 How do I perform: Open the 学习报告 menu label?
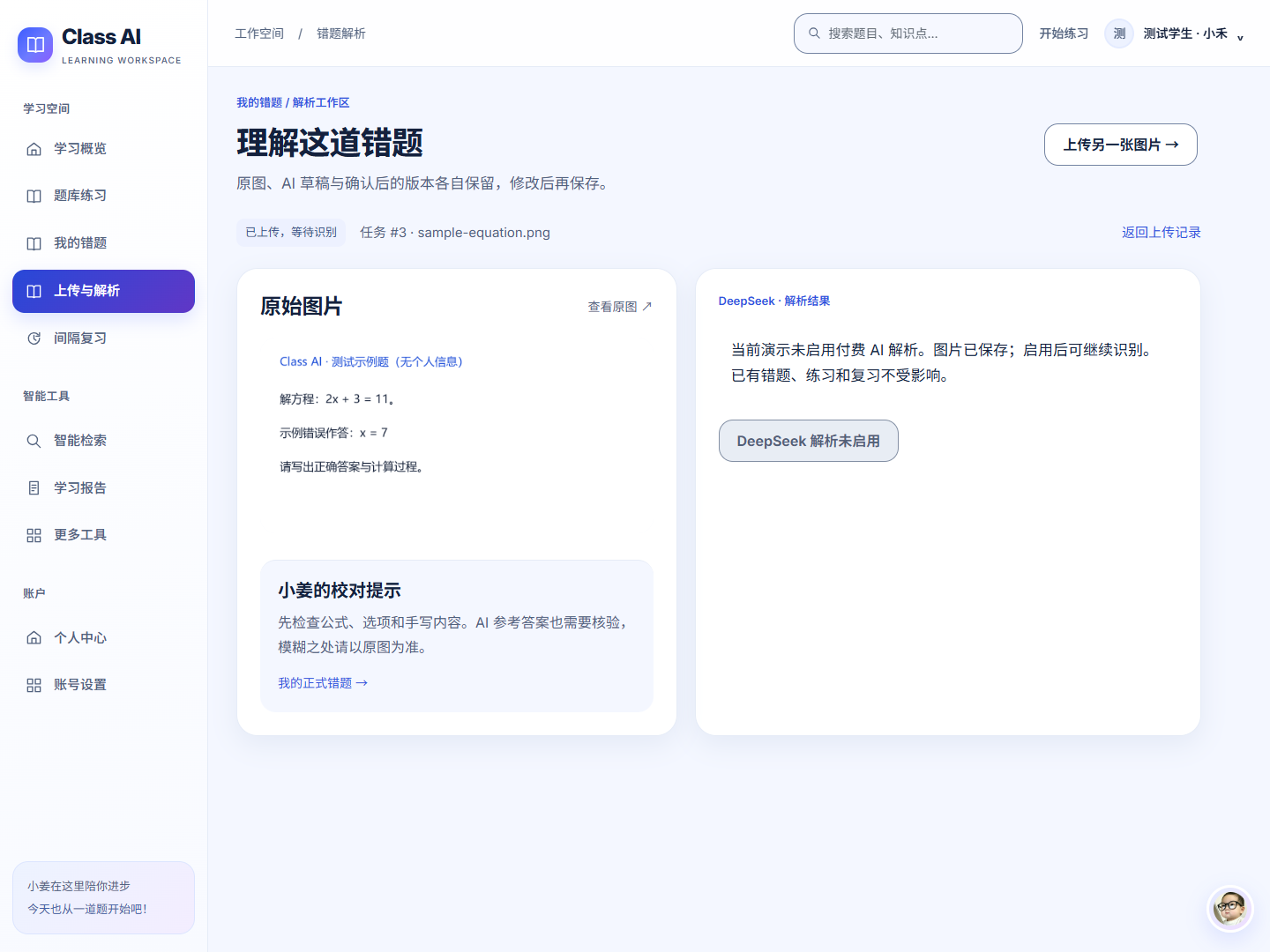click(x=80, y=487)
